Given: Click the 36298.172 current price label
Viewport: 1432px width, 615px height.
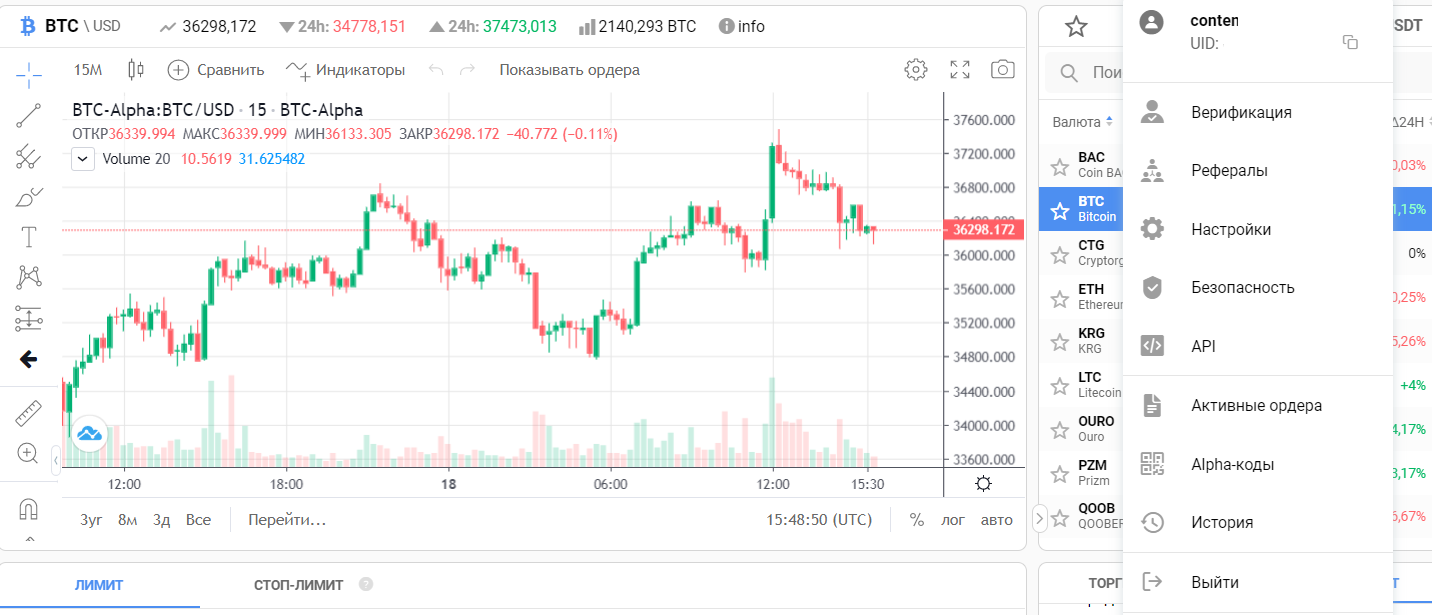Looking at the screenshot, I should click(x=983, y=230).
